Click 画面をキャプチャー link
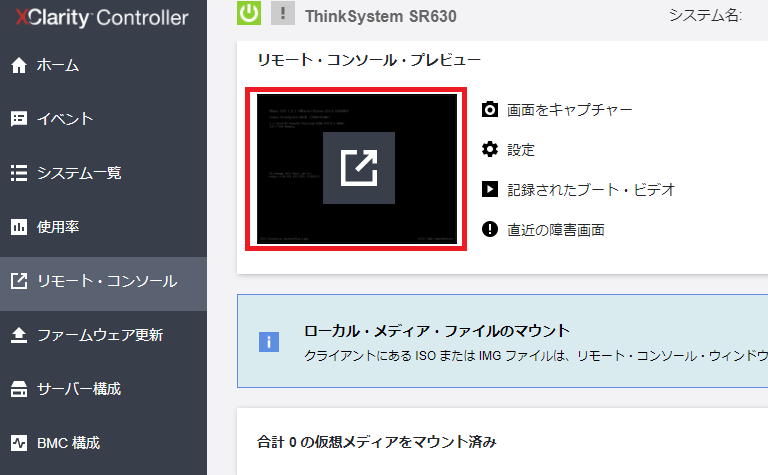The width and height of the screenshot is (768, 475). click(x=570, y=110)
